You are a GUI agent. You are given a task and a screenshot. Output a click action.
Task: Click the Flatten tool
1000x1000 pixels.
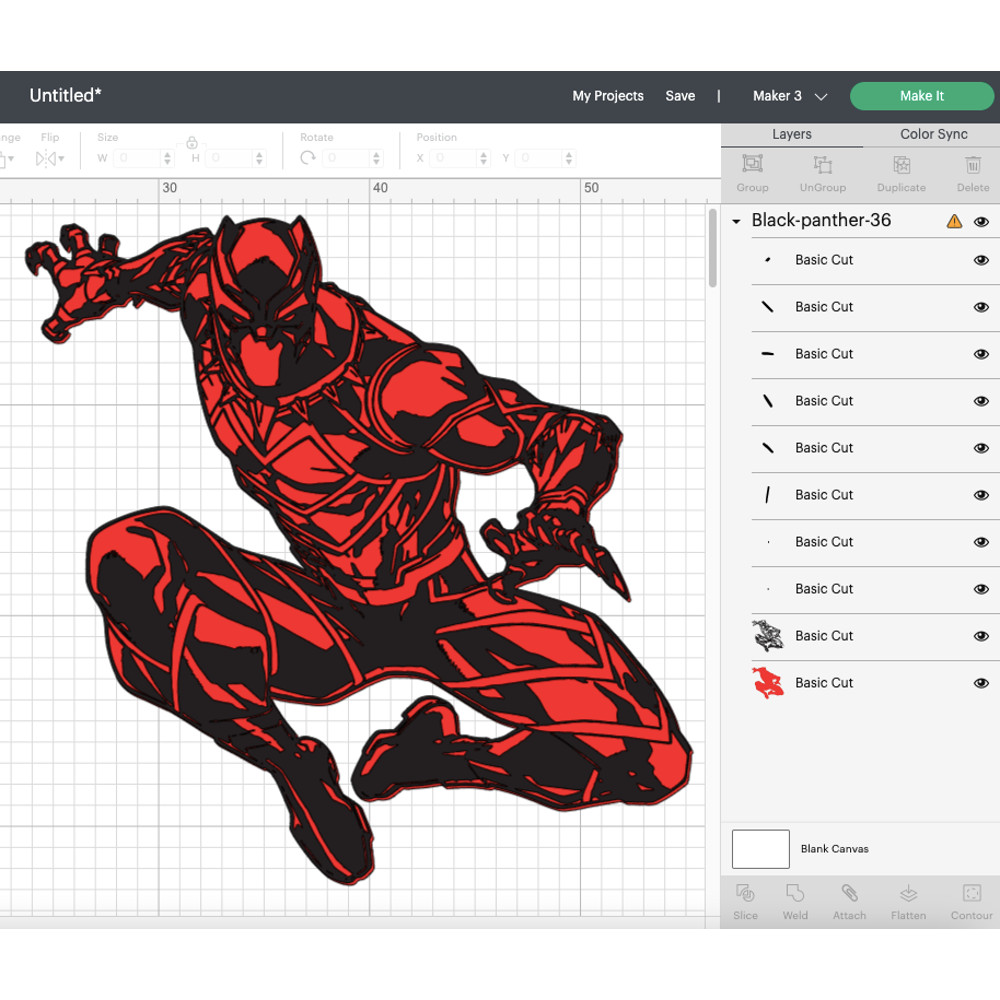[908, 900]
